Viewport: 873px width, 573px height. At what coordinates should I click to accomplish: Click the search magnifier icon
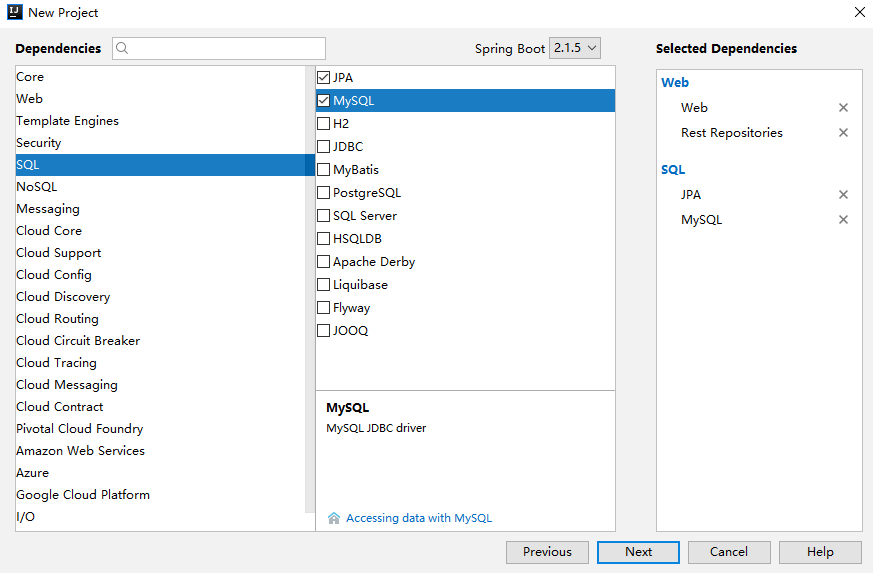pos(122,48)
